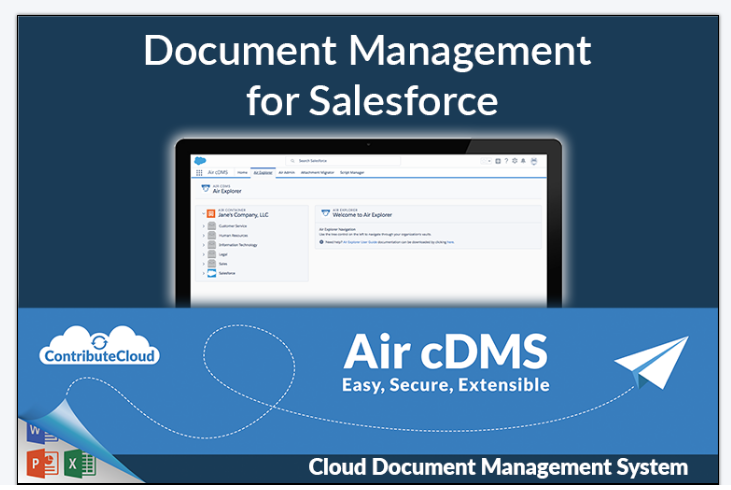731x490 pixels.
Task: Go to the Script Manager tab
Action: [x=352, y=172]
